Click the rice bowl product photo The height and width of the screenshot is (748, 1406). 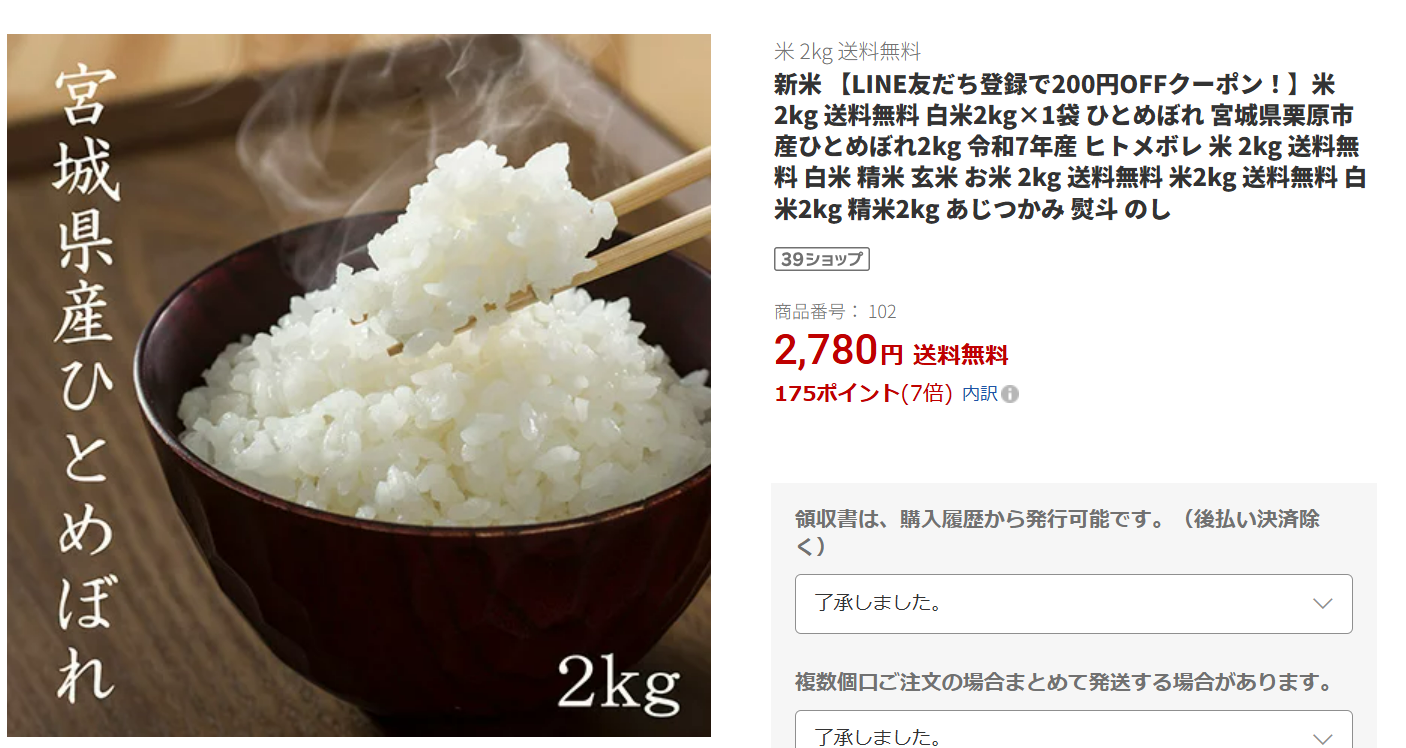pyautogui.click(x=359, y=386)
